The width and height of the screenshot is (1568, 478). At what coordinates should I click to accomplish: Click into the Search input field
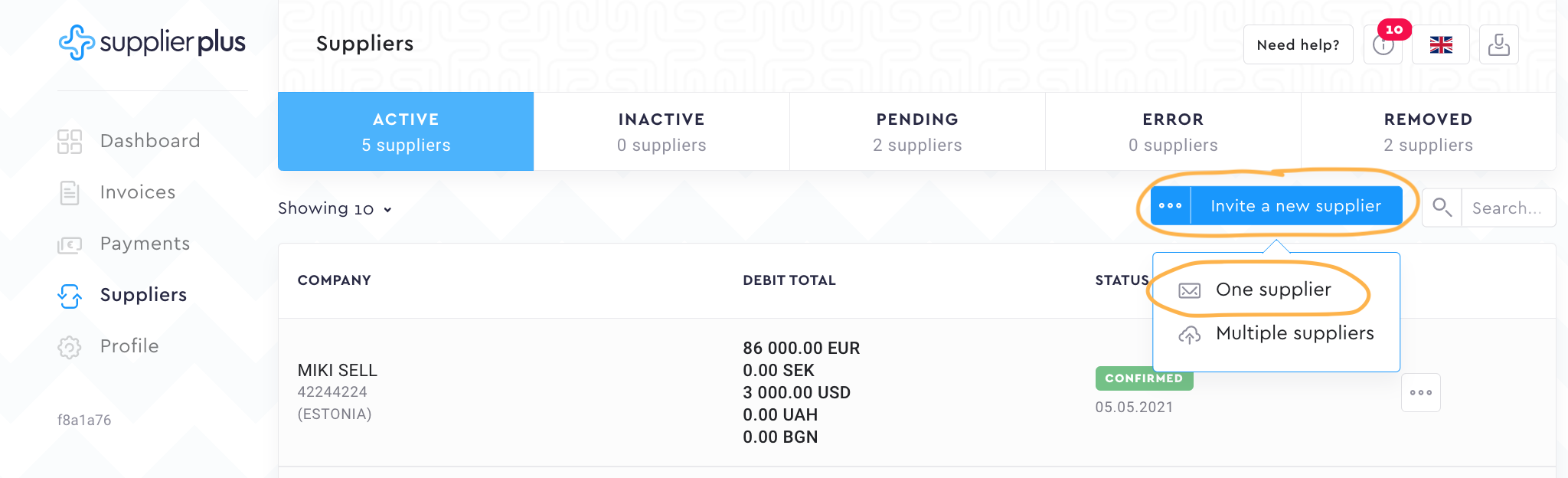pos(1508,208)
